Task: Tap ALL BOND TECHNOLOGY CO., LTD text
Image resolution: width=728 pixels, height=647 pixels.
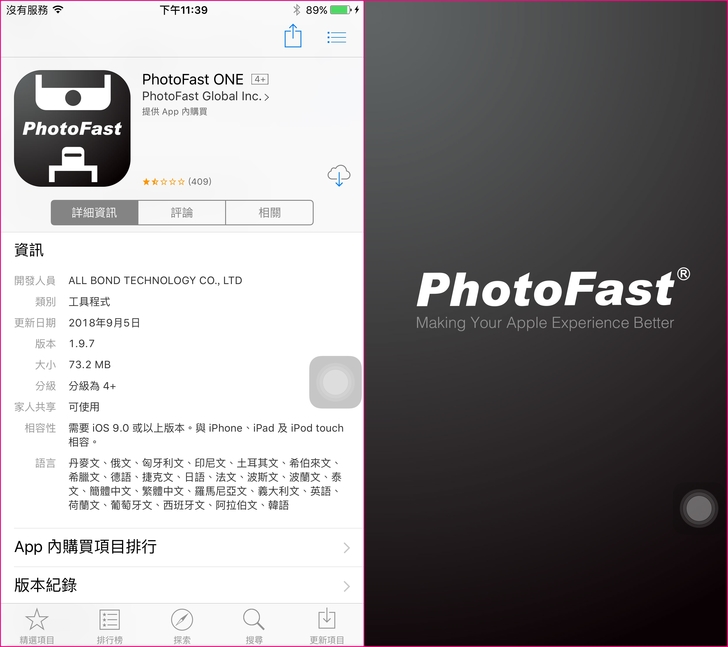Action: [x=156, y=280]
